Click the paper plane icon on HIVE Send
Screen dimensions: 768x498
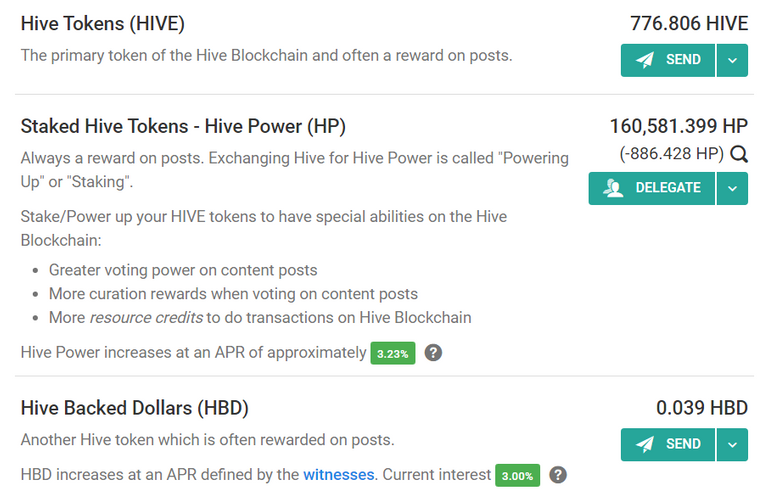[x=645, y=60]
